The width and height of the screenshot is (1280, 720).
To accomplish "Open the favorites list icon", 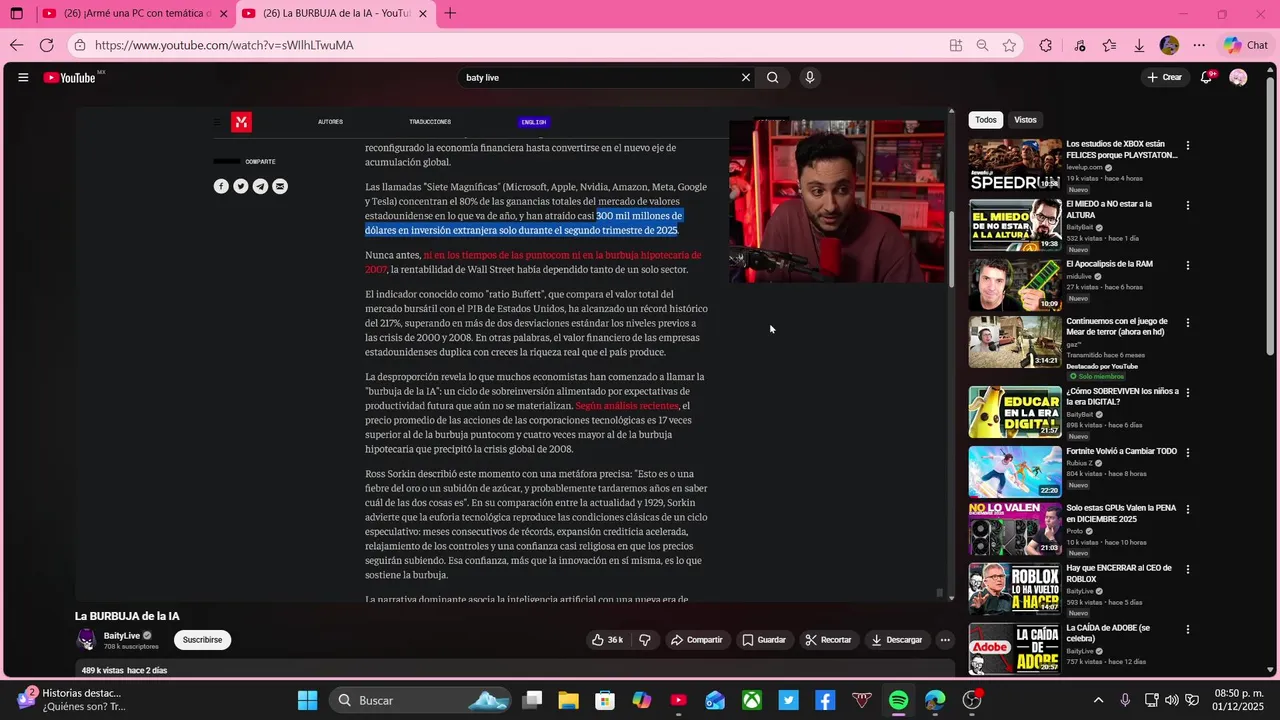I will click(x=1109, y=45).
